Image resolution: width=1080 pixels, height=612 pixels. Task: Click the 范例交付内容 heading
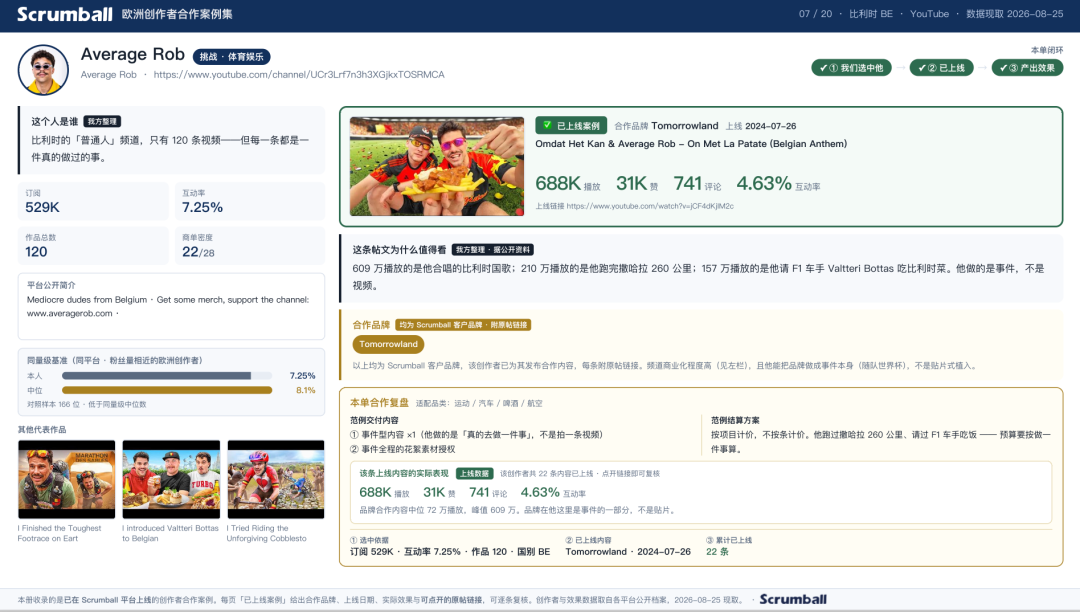click(374, 420)
